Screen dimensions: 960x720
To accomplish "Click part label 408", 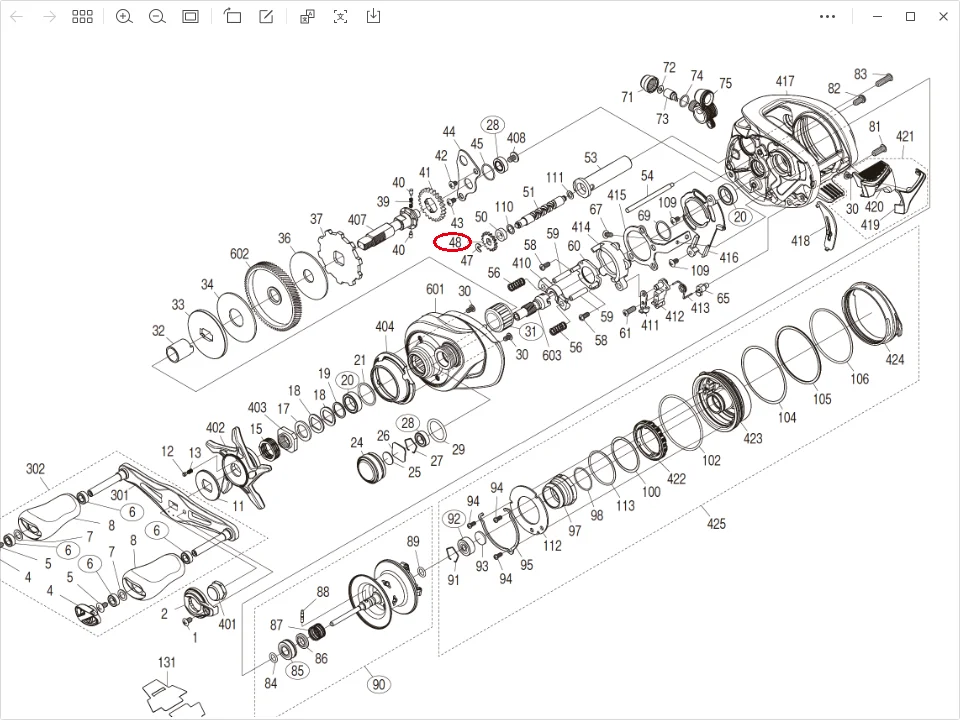I will [516, 138].
